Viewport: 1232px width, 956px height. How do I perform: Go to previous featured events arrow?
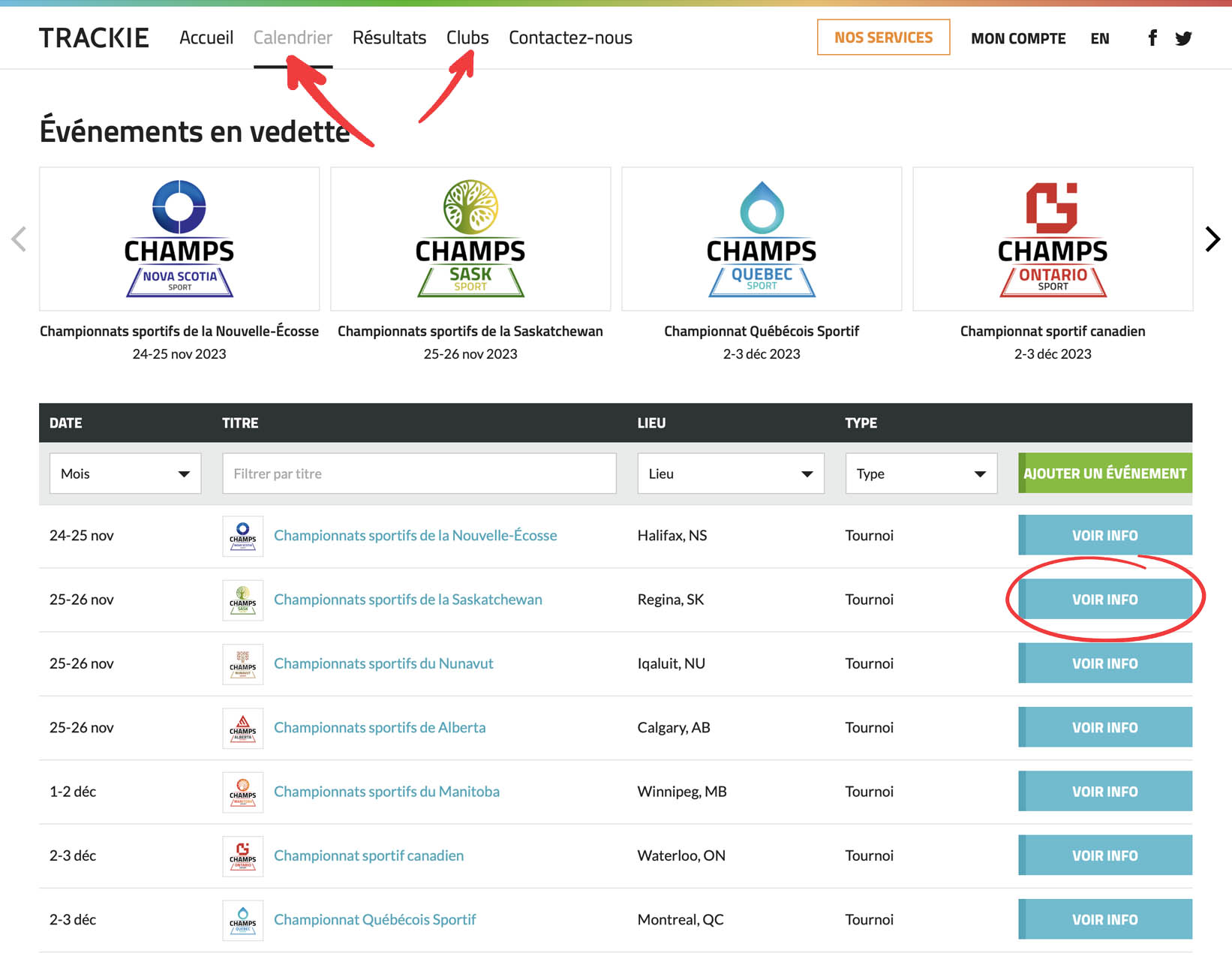(x=19, y=239)
